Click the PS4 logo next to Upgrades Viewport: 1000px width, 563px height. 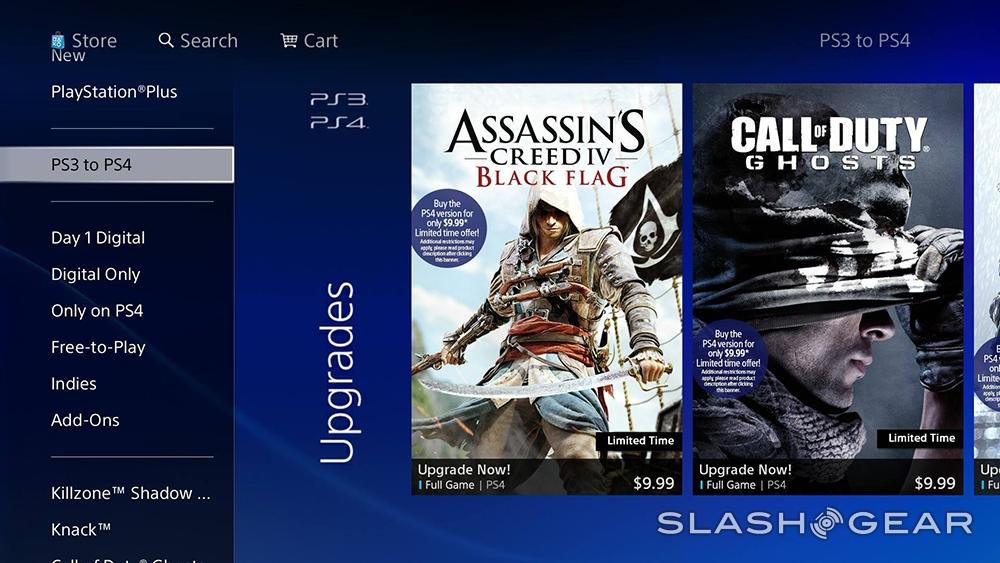[339, 122]
